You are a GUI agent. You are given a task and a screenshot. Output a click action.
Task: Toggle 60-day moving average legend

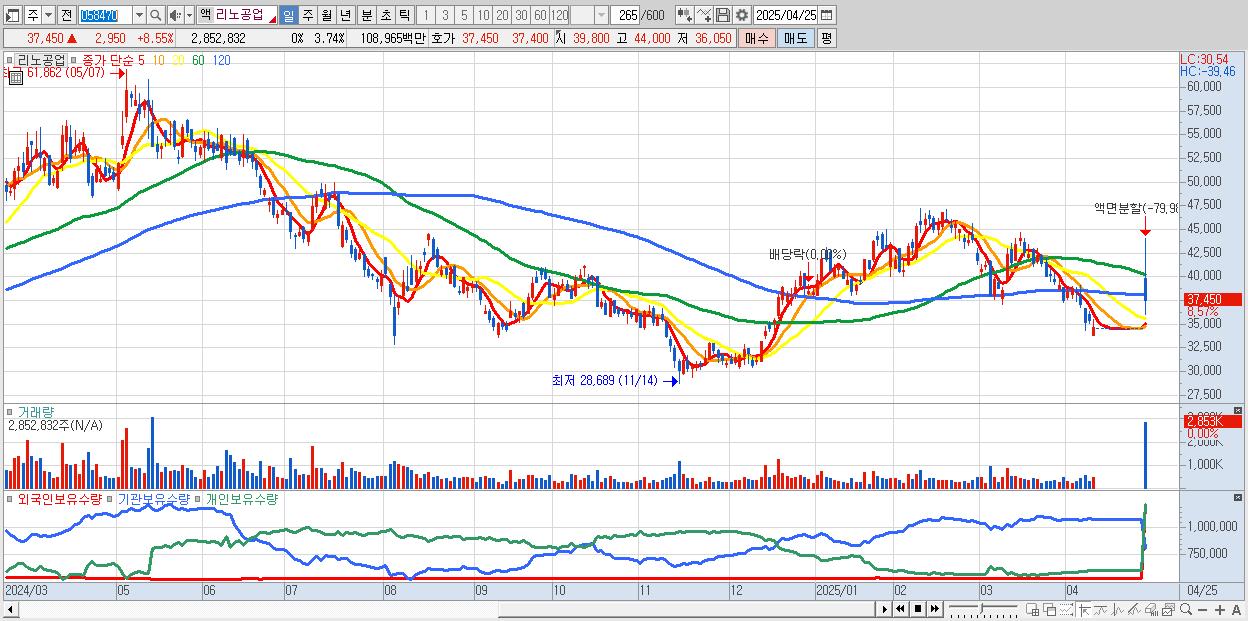(198, 61)
